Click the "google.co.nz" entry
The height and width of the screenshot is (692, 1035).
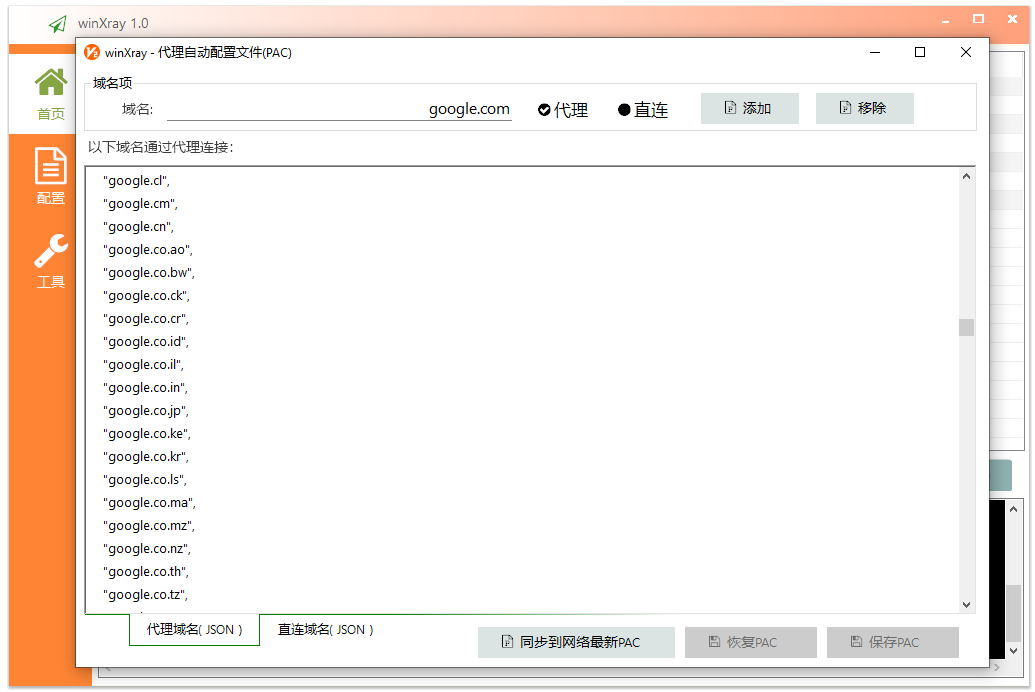point(147,549)
